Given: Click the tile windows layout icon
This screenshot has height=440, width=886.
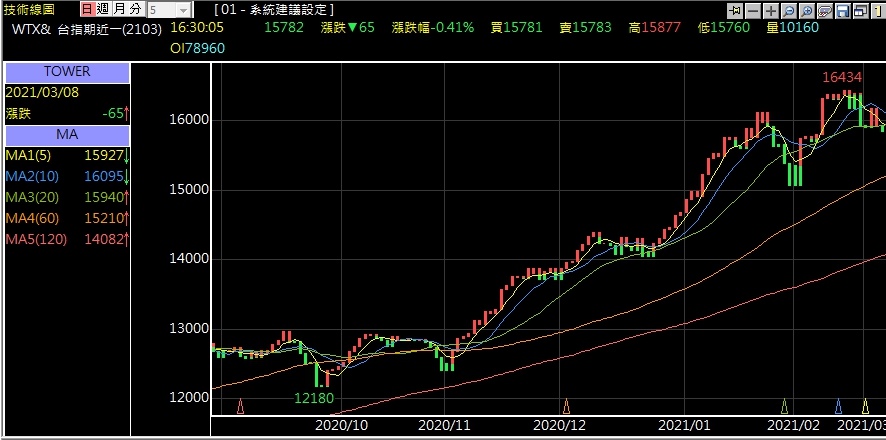Looking at the screenshot, I should pos(861,11).
